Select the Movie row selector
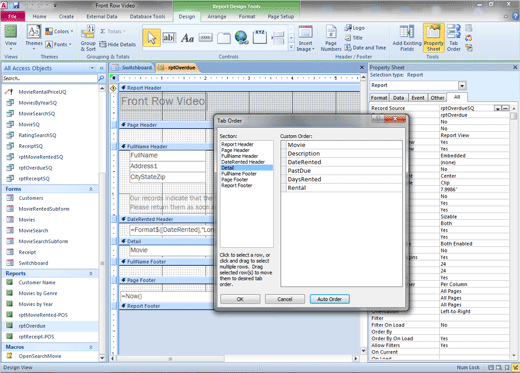Screen dimensions: 520x373 (x=284, y=145)
